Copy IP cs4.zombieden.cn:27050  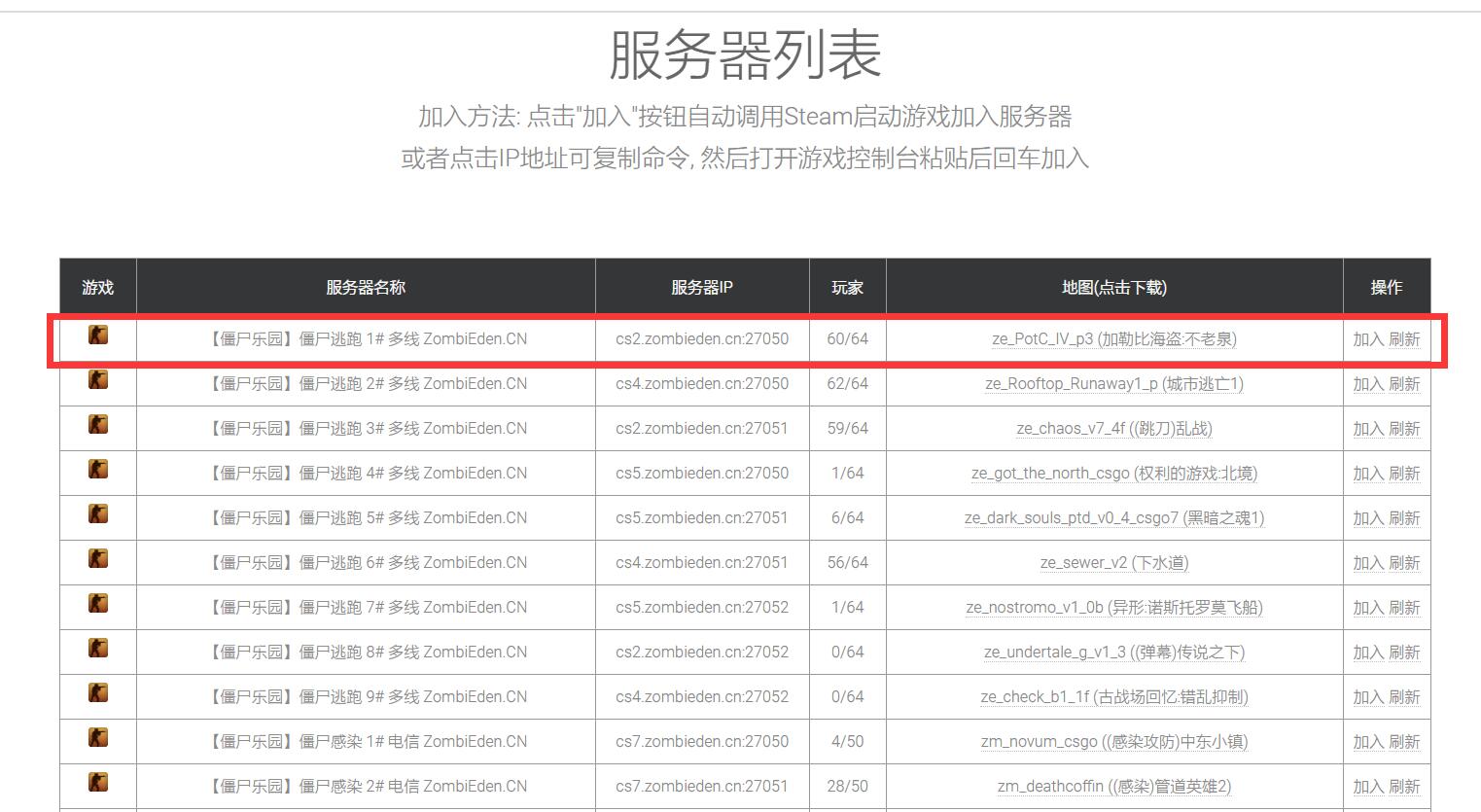[702, 384]
